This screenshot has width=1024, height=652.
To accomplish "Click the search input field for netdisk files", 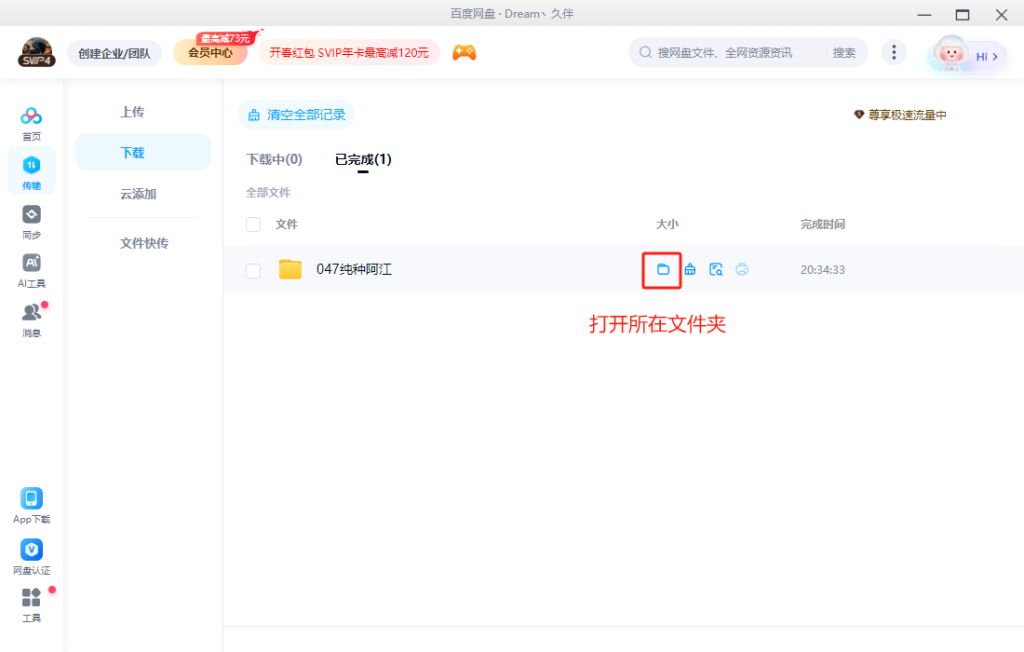I will point(738,53).
